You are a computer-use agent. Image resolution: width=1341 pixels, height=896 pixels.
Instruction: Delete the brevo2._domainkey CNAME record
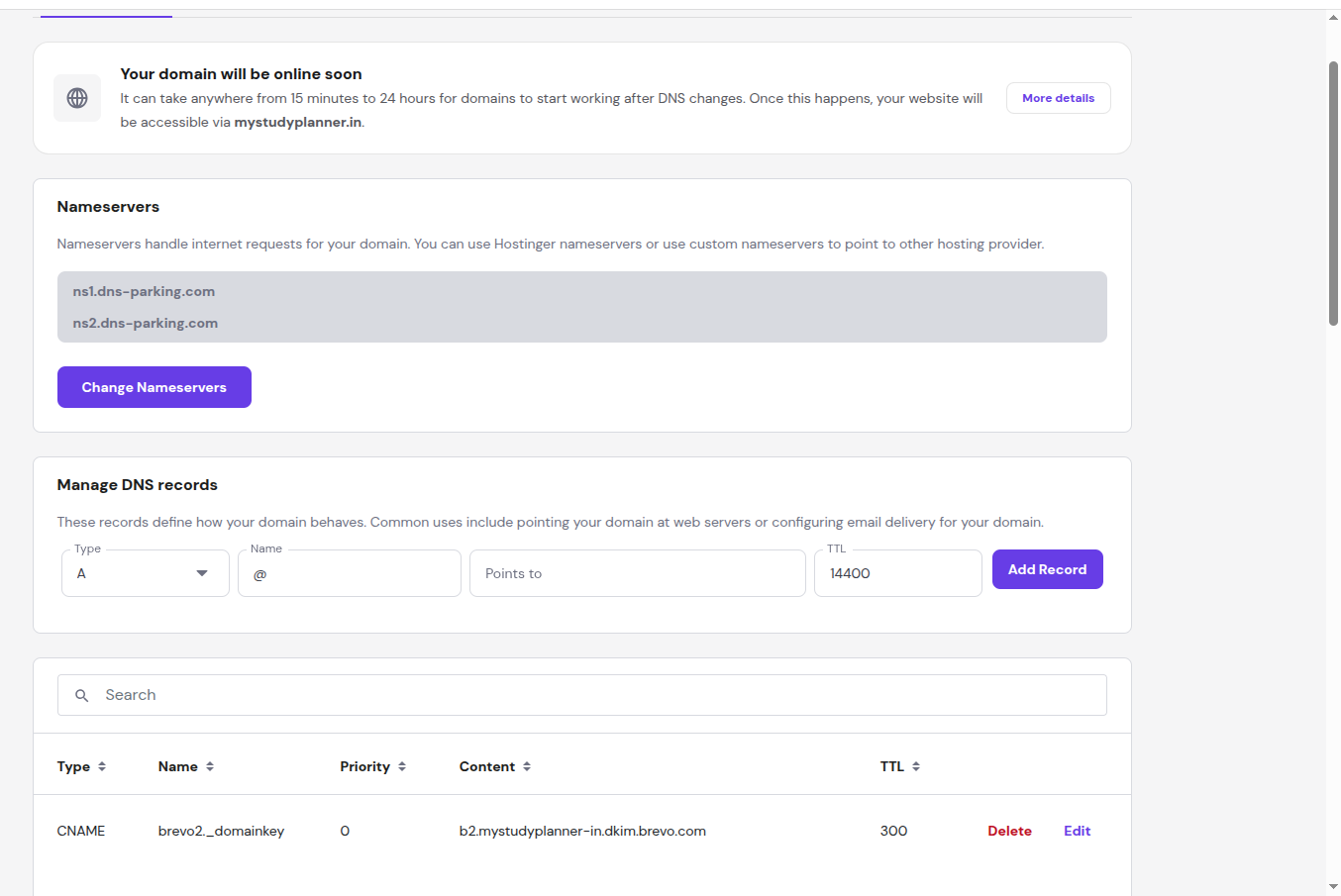coord(1009,831)
